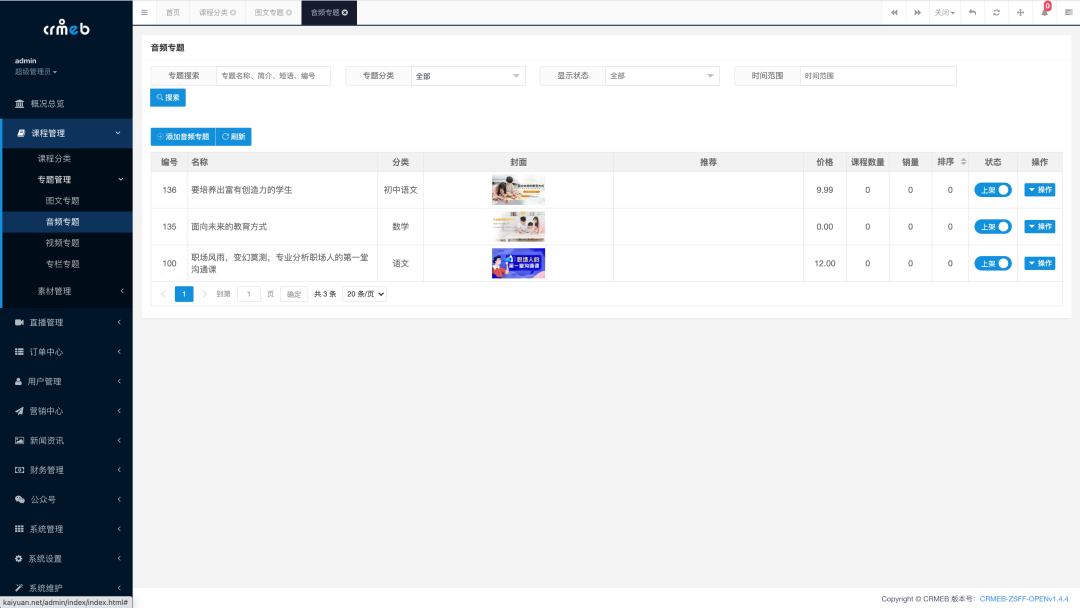Click the fullscreen plus icon in the toolbar
Screen dimensions: 1080x608
click(1020, 12)
